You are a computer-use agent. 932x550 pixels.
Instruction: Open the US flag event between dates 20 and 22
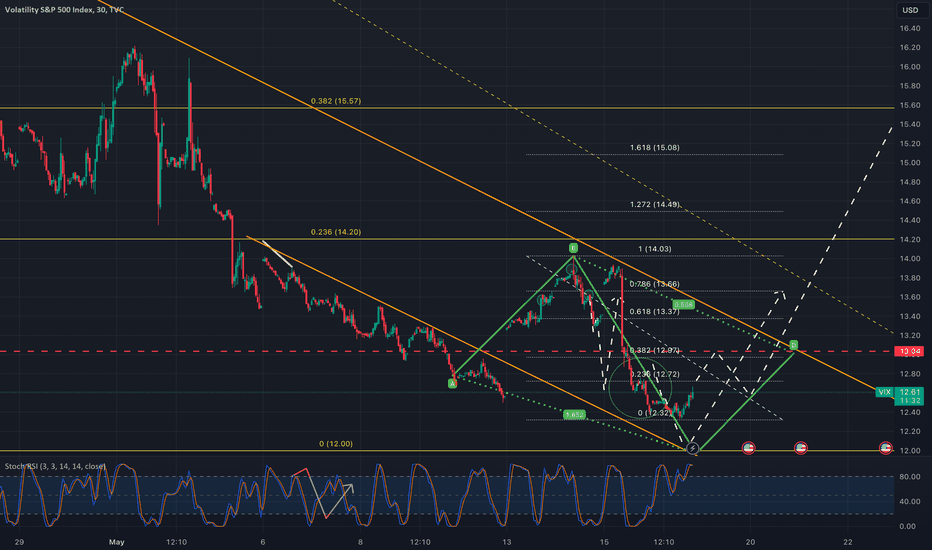(x=801, y=448)
